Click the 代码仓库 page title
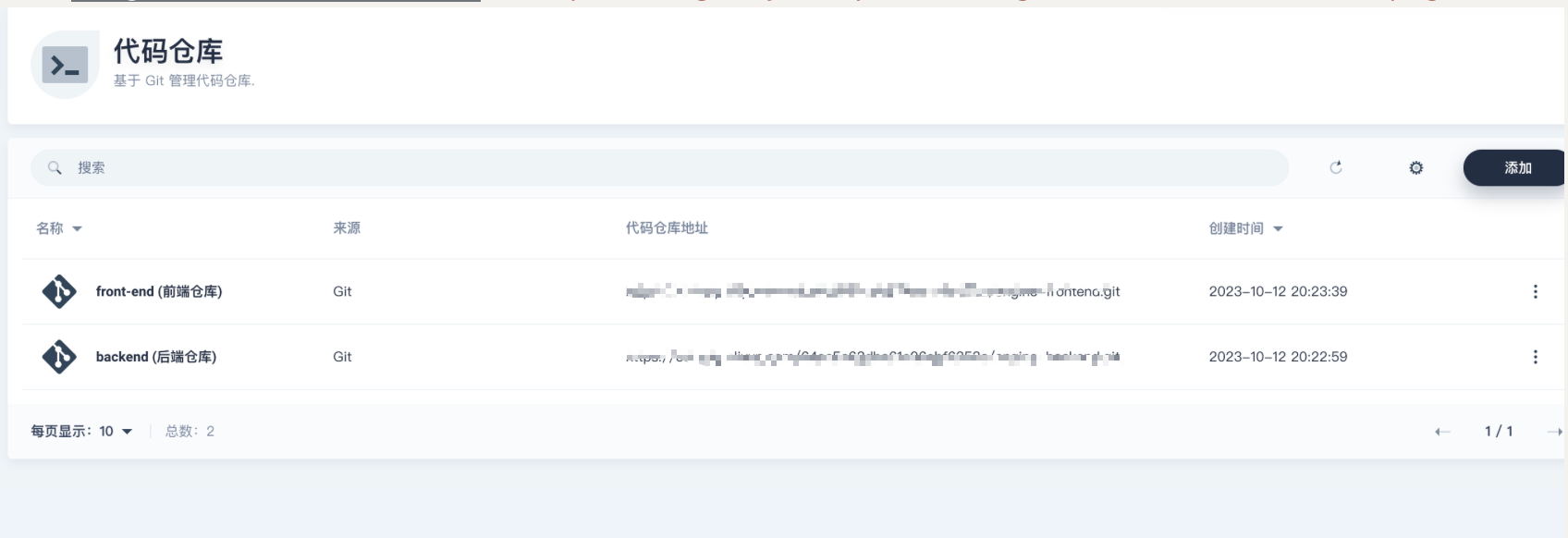 (168, 52)
